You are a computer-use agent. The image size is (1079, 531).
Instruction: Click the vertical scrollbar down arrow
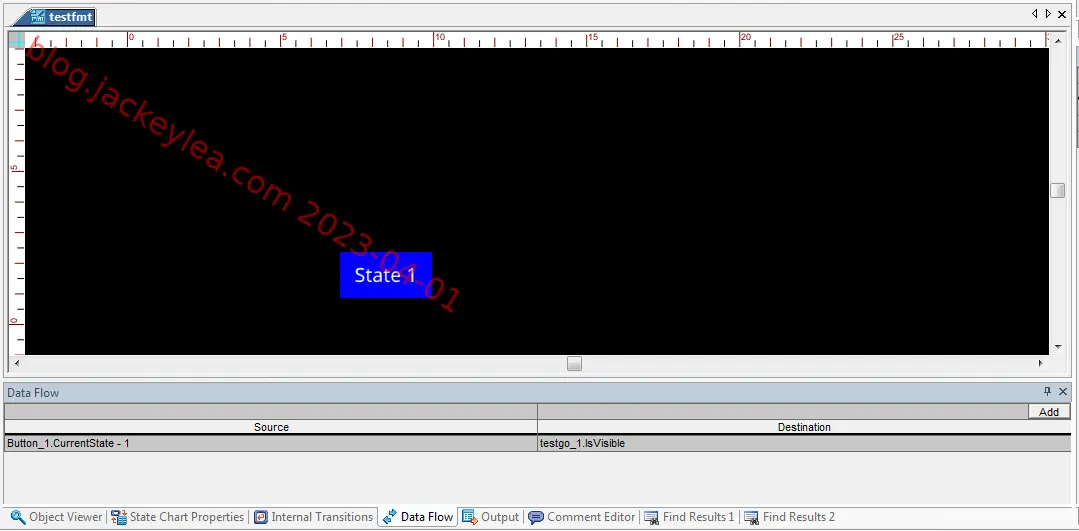click(1058, 347)
